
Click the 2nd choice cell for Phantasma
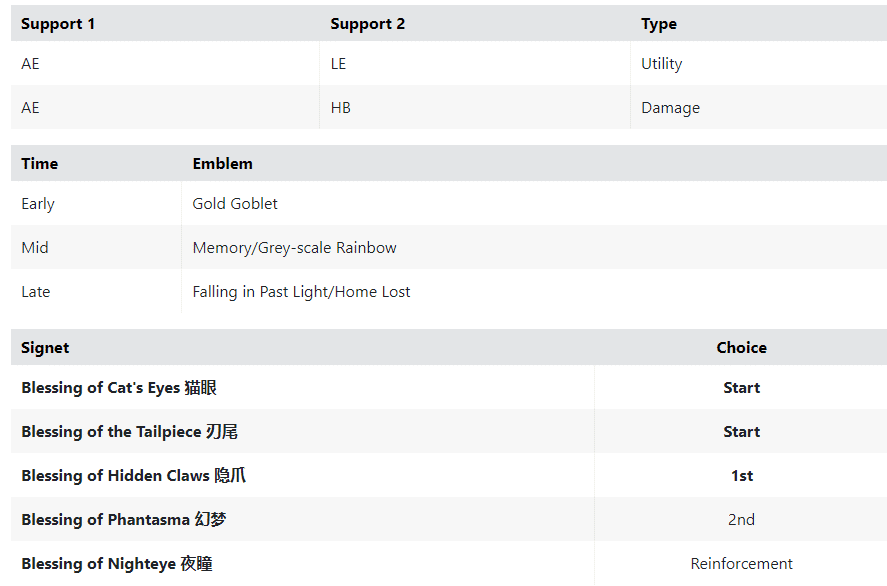[741, 520]
